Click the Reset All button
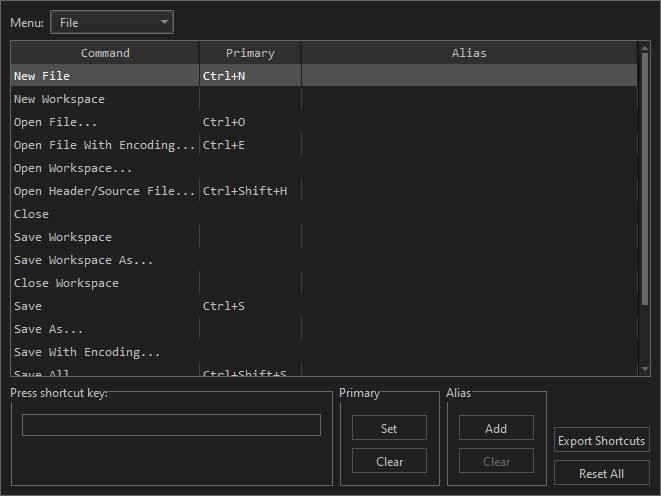Viewport: 661px width, 496px height. pyautogui.click(x=602, y=473)
